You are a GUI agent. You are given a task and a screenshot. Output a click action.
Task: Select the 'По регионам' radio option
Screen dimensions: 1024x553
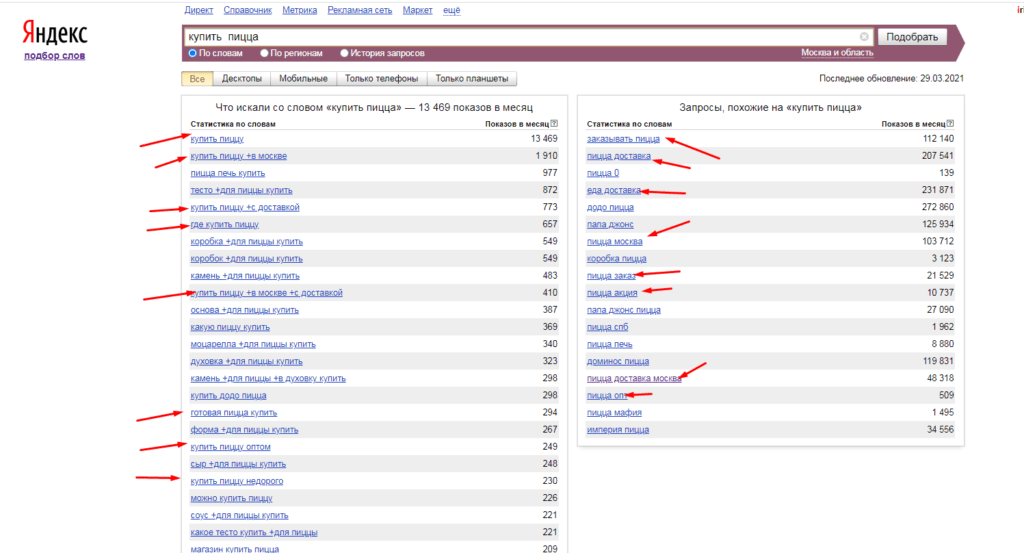[x=264, y=53]
